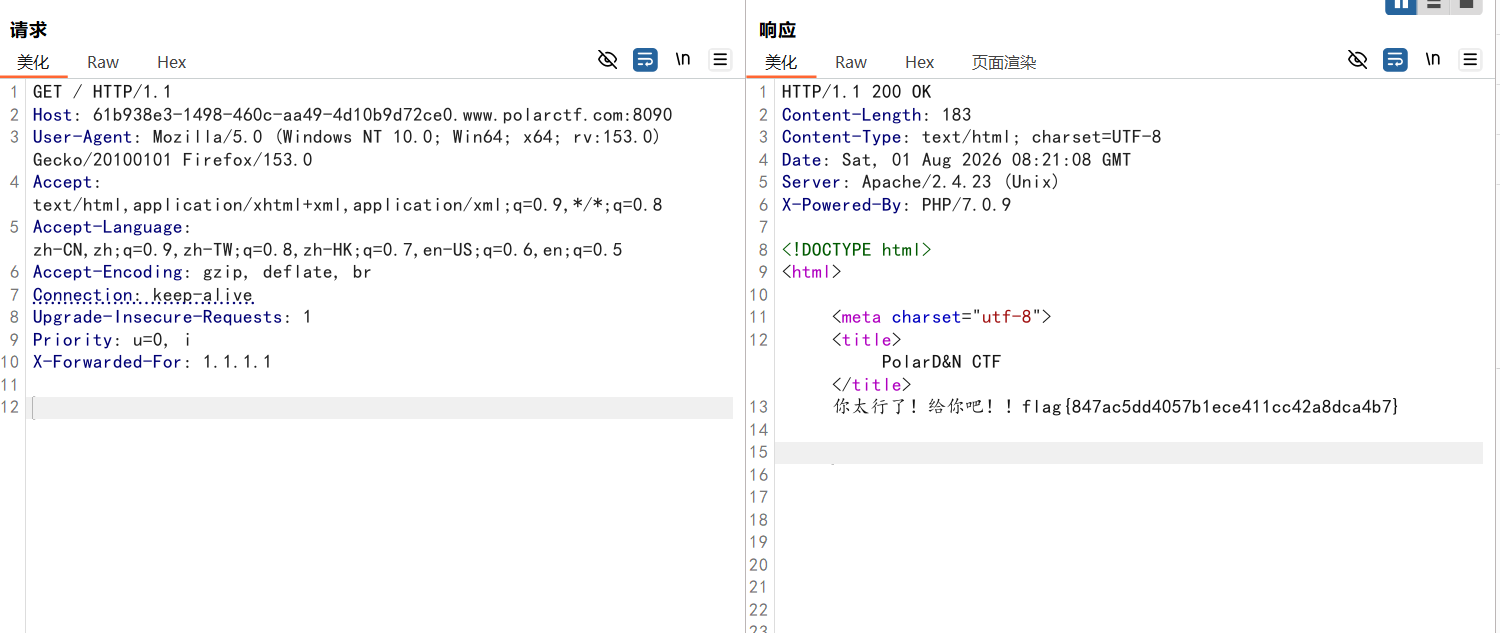Click the PolarD&N CTF title text

point(941,362)
